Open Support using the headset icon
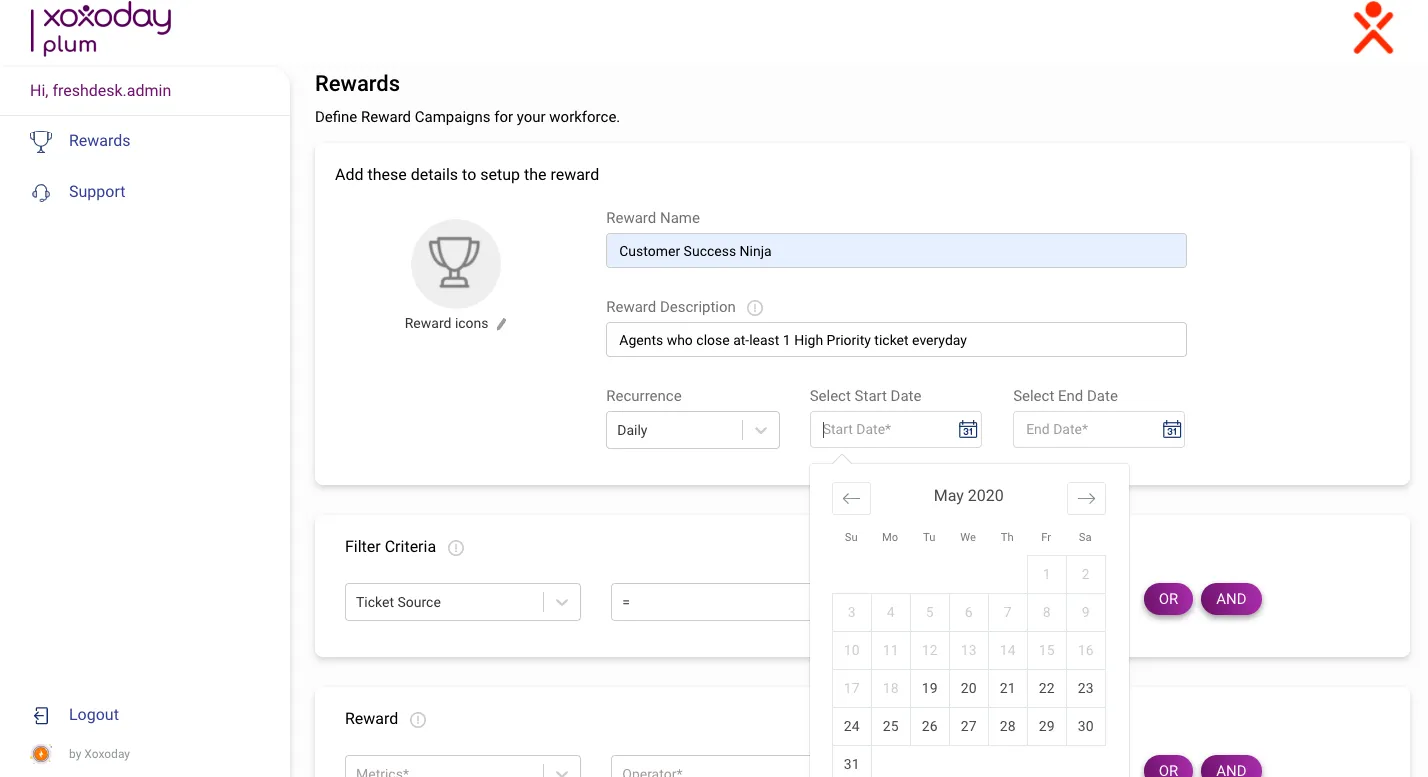Image resolution: width=1428 pixels, height=777 pixels. click(x=40, y=191)
